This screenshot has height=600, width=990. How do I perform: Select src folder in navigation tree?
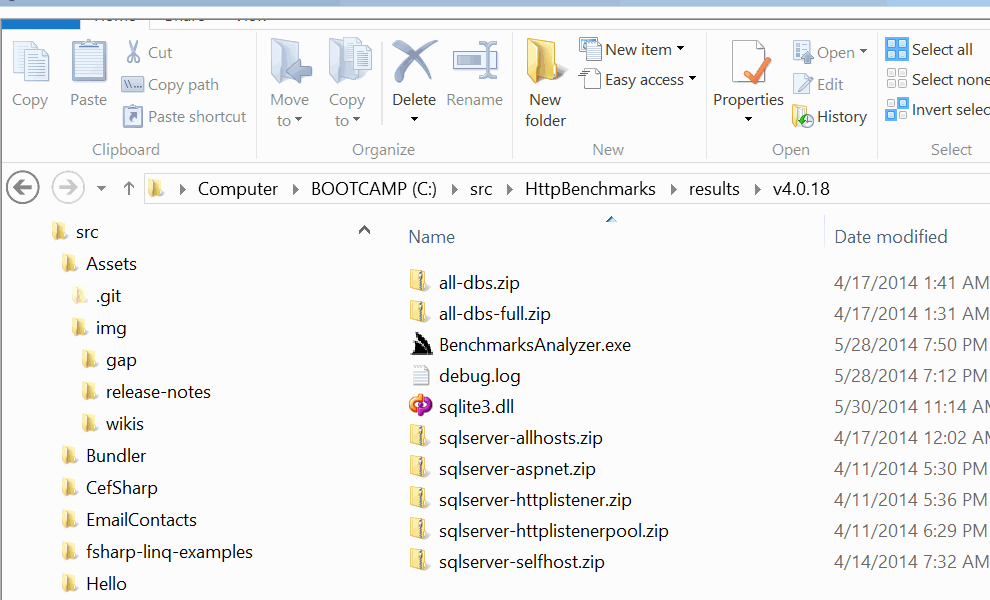tap(87, 232)
